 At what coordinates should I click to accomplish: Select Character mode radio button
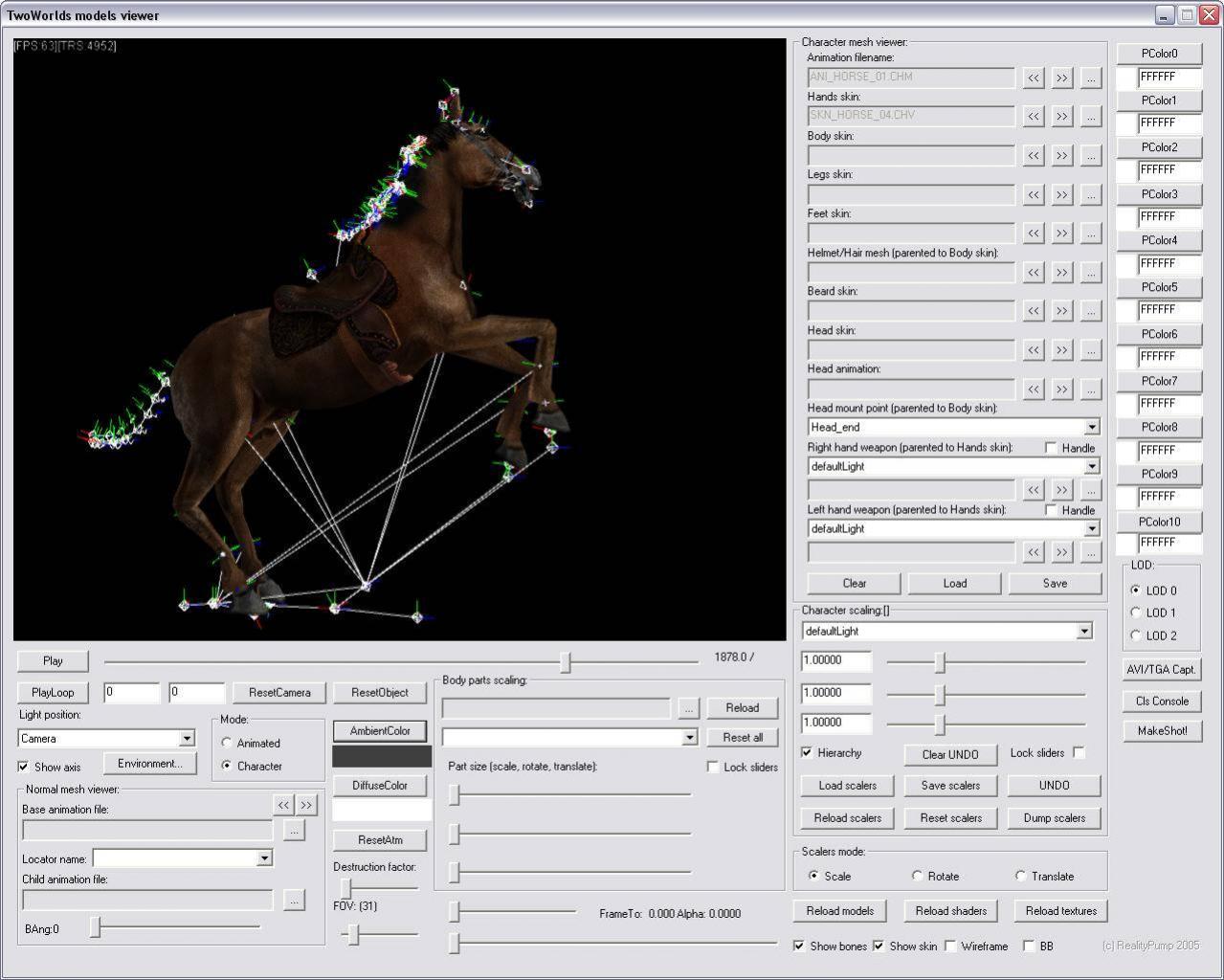pos(227,766)
